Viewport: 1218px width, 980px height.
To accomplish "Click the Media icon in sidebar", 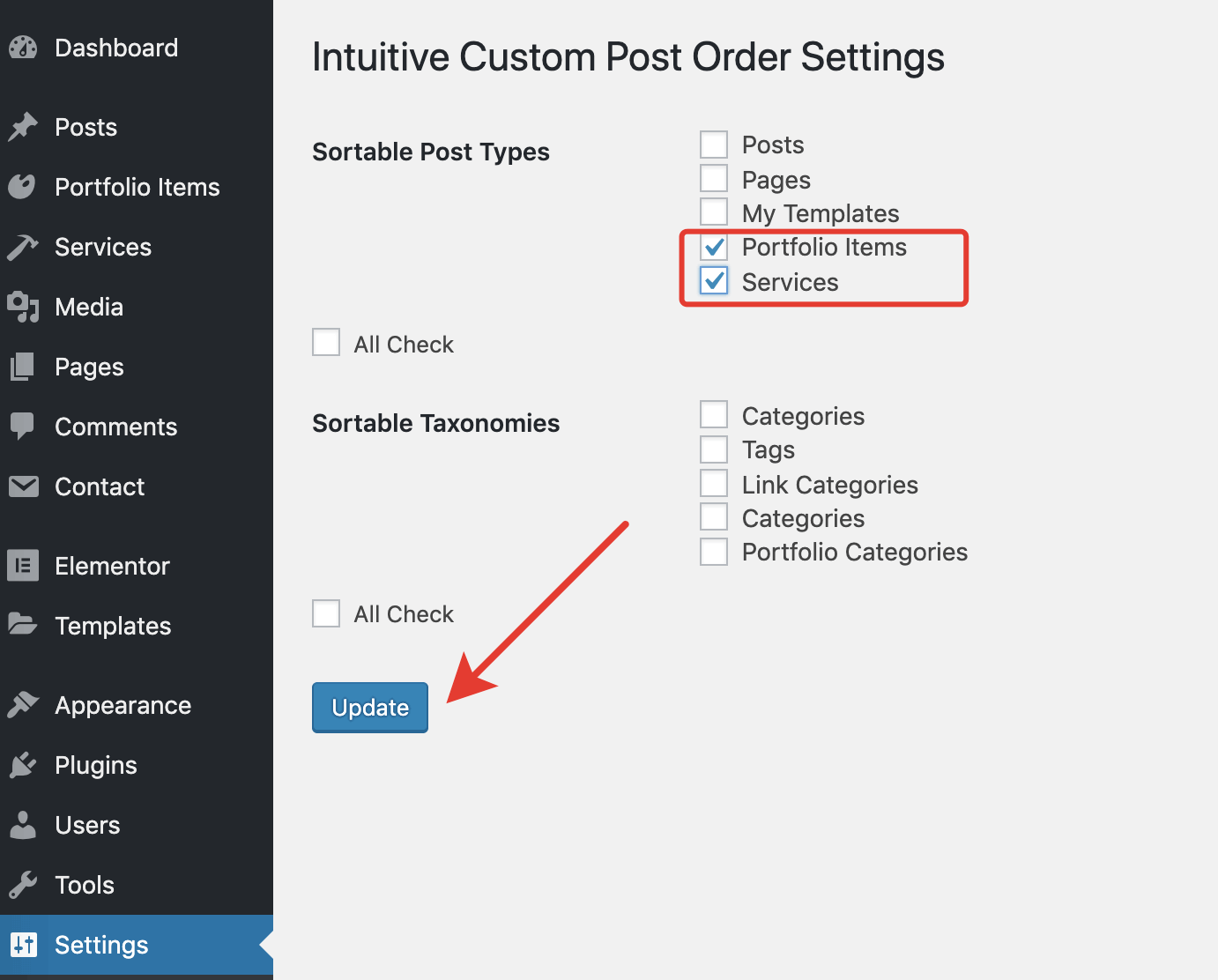I will 23,307.
